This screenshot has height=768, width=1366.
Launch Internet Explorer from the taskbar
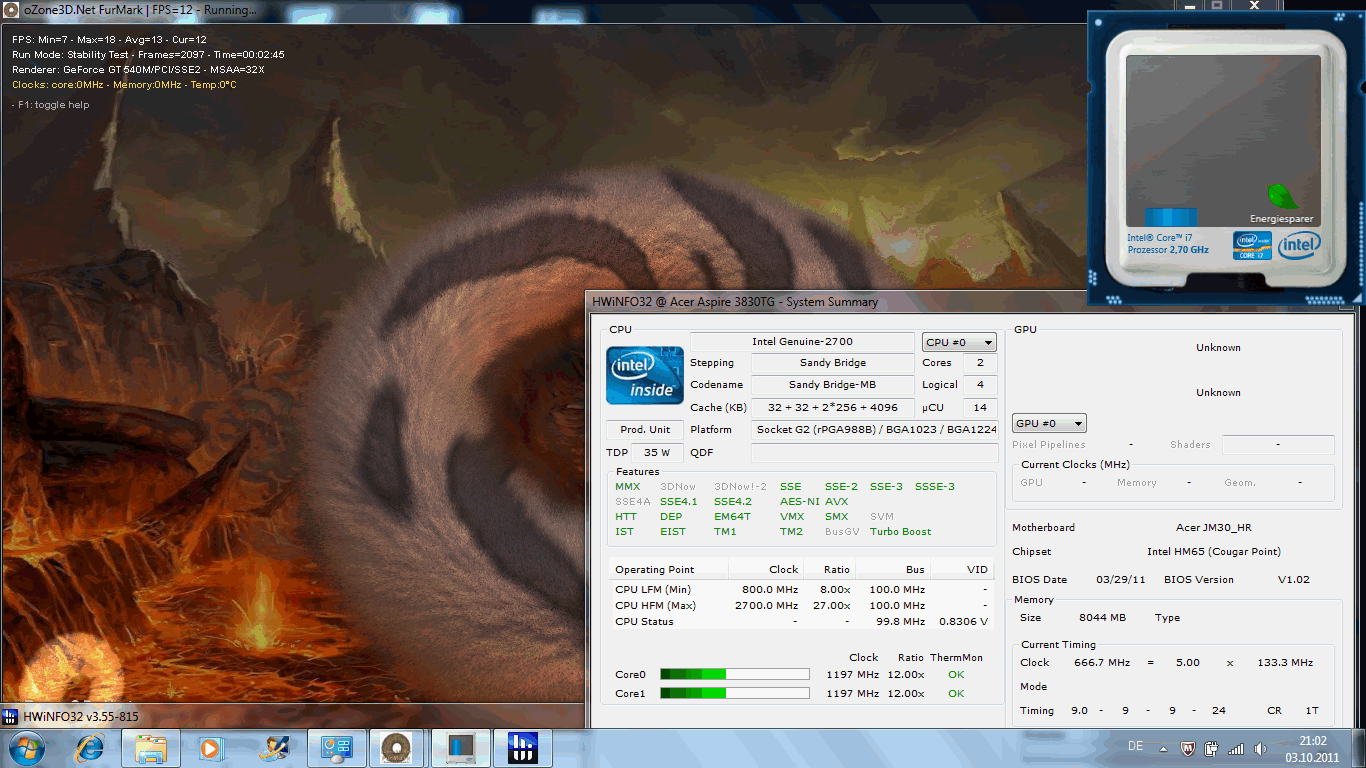(90, 747)
